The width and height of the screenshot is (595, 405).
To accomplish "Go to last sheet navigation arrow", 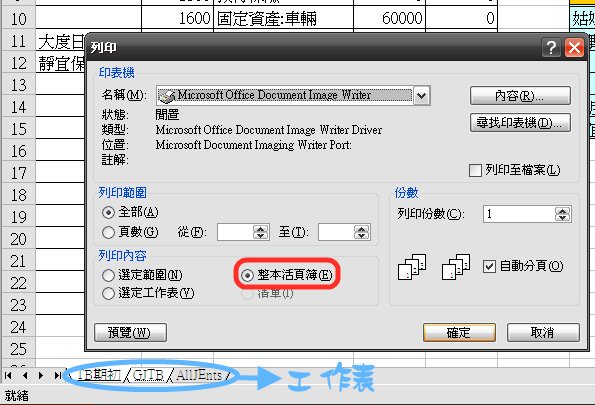I will click(58, 376).
